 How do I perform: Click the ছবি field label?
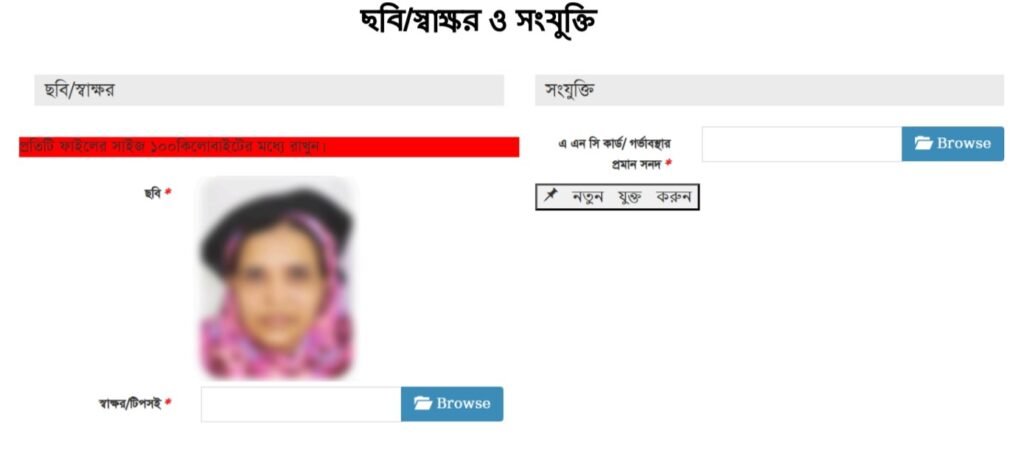[x=153, y=193]
